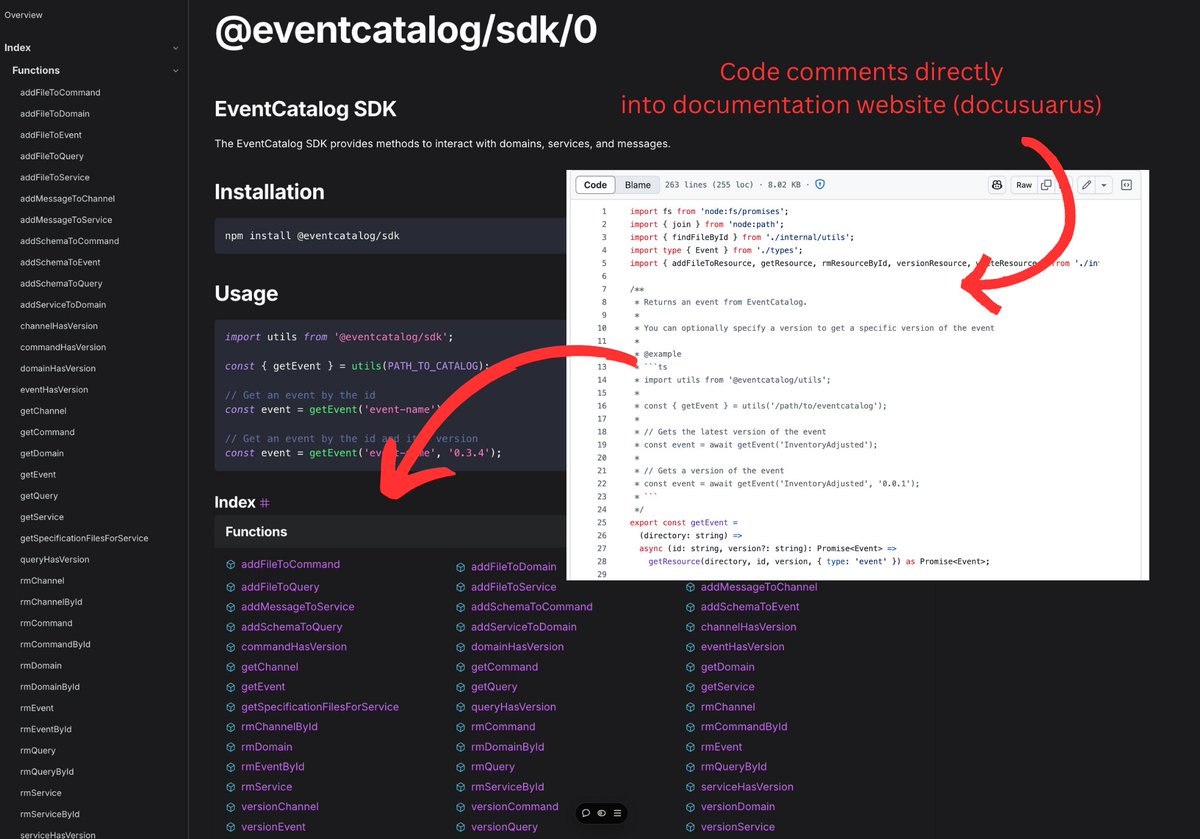Click cube icon beside rmChannelById

(231, 727)
